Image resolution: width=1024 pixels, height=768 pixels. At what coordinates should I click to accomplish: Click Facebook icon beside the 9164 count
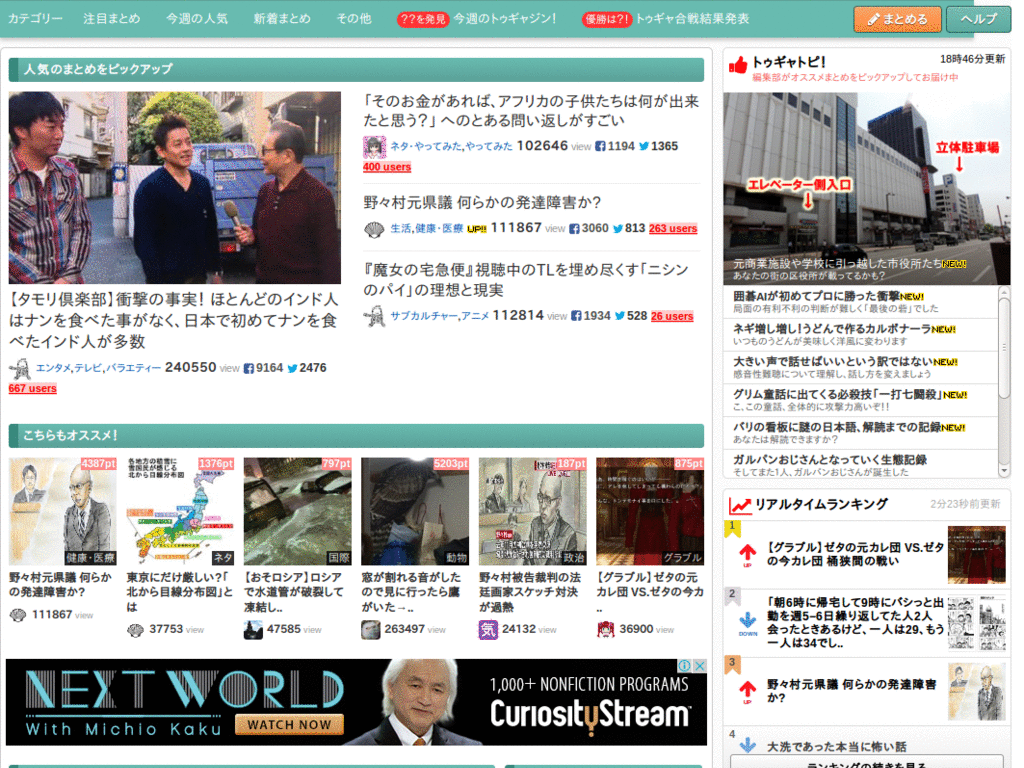pos(249,368)
